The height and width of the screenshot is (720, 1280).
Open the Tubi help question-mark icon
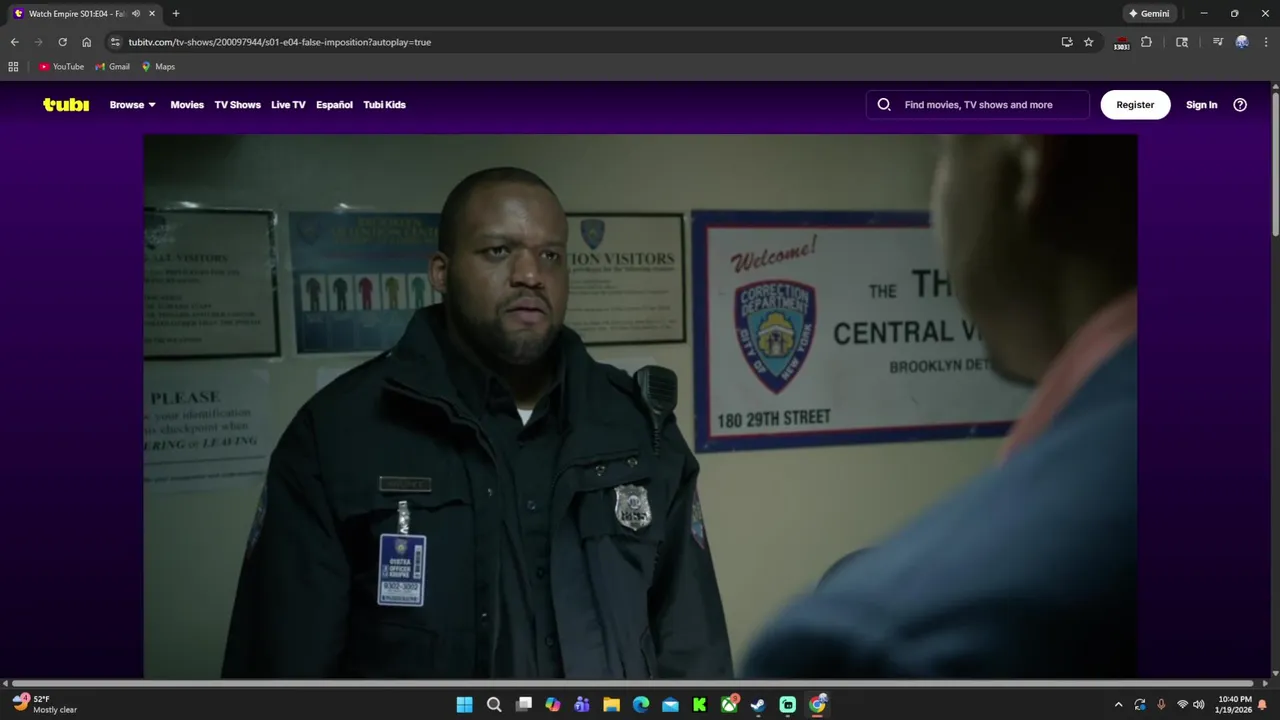click(x=1240, y=105)
